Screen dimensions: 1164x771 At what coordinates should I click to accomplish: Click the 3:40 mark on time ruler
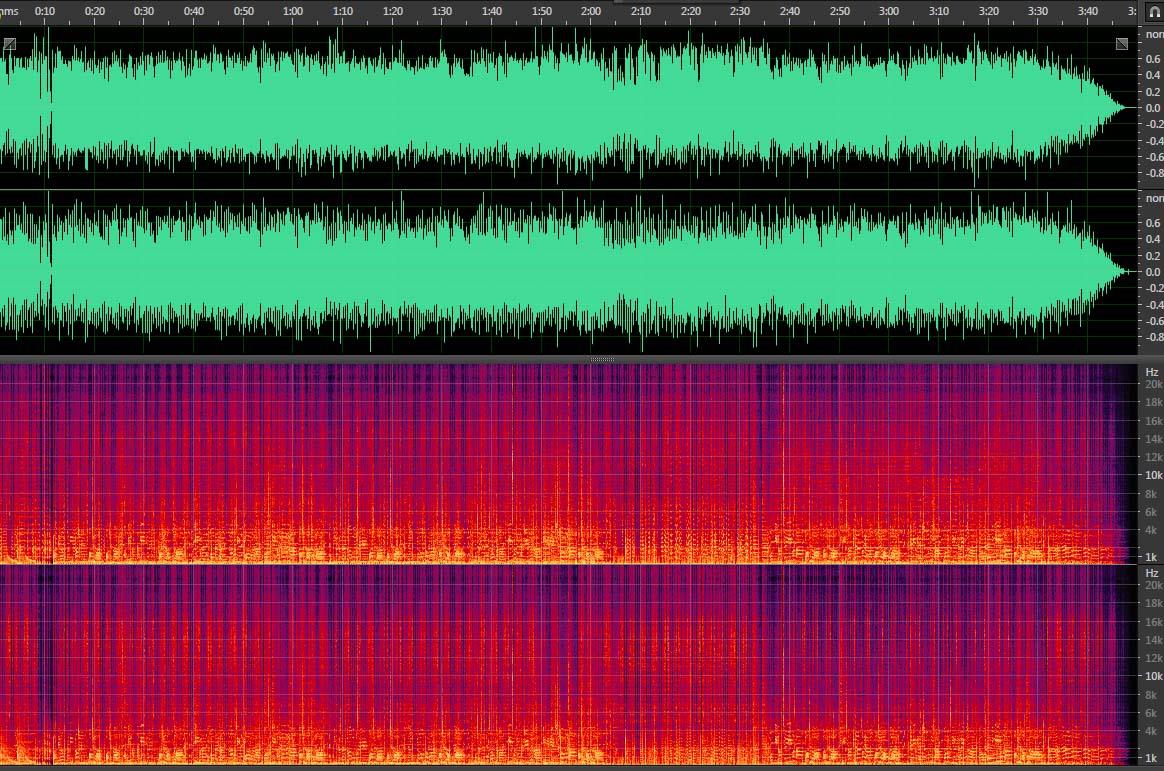pos(1088,11)
